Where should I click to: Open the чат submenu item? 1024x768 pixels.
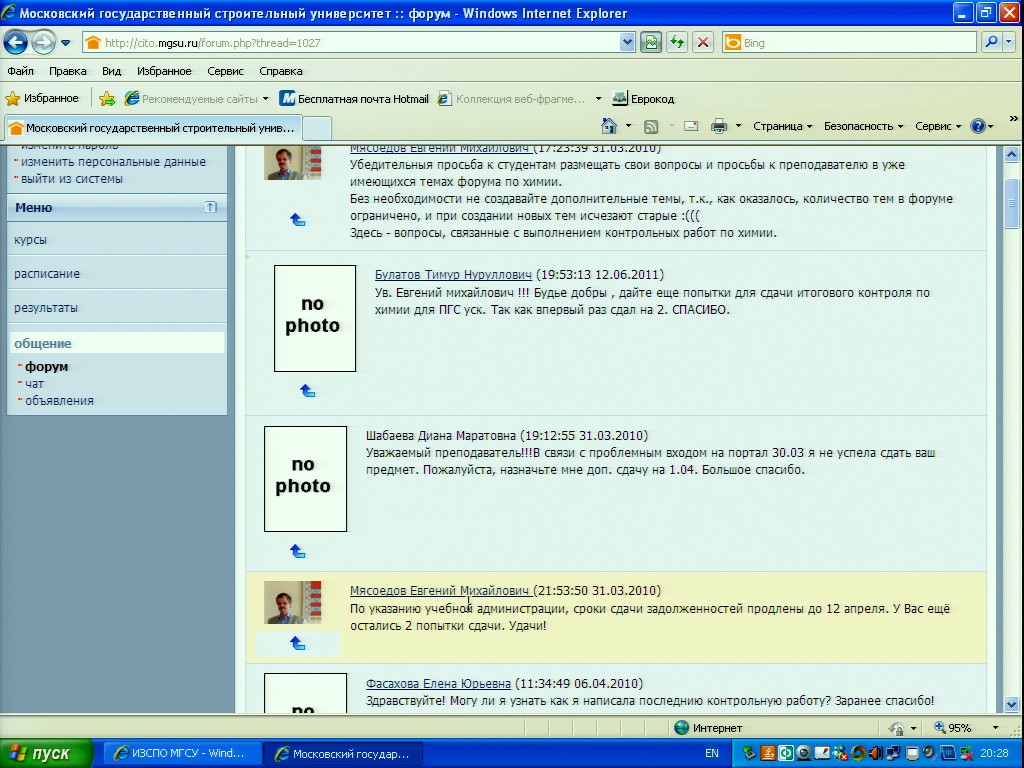click(35, 384)
